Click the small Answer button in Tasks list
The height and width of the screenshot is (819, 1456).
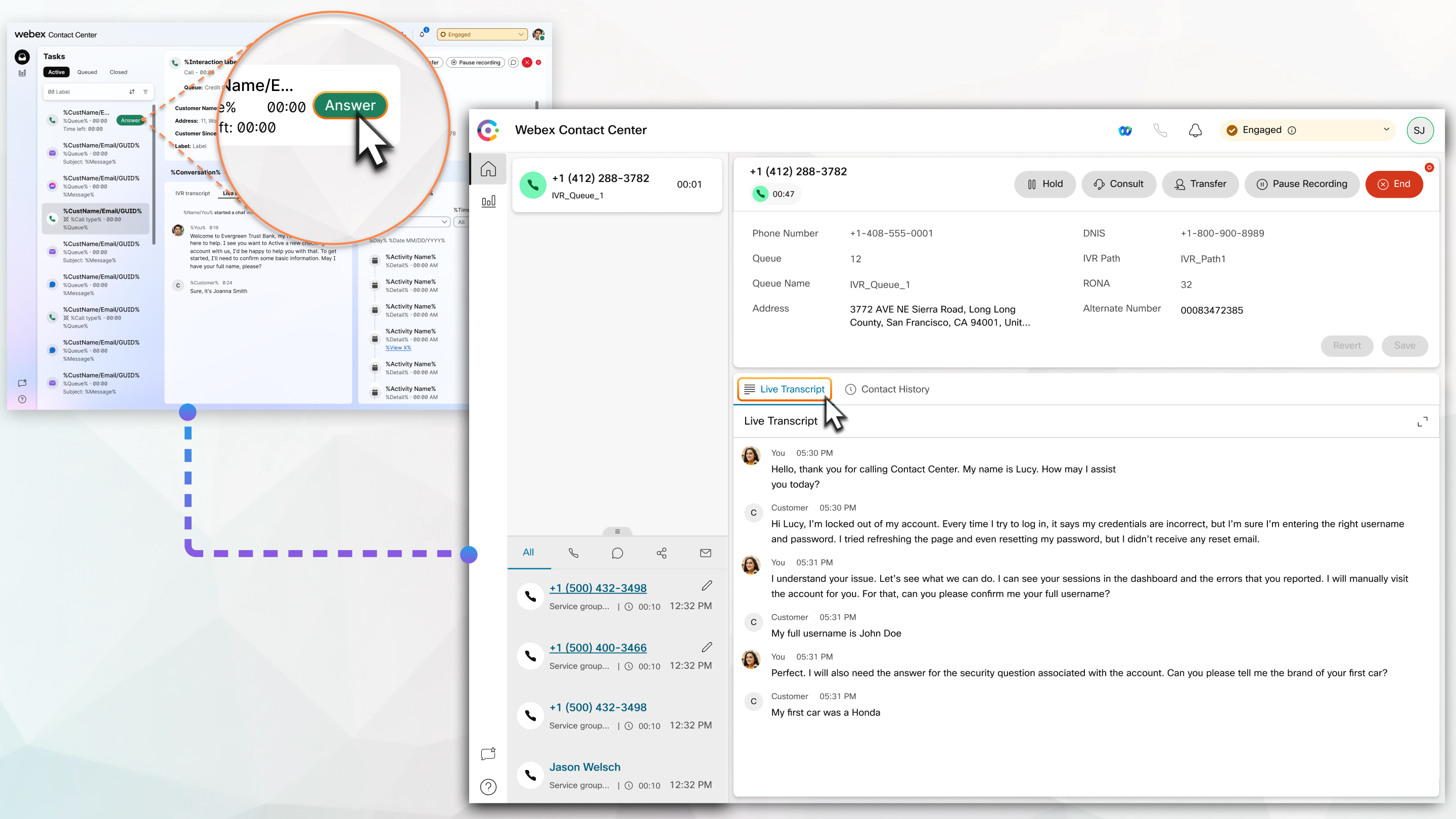click(130, 120)
